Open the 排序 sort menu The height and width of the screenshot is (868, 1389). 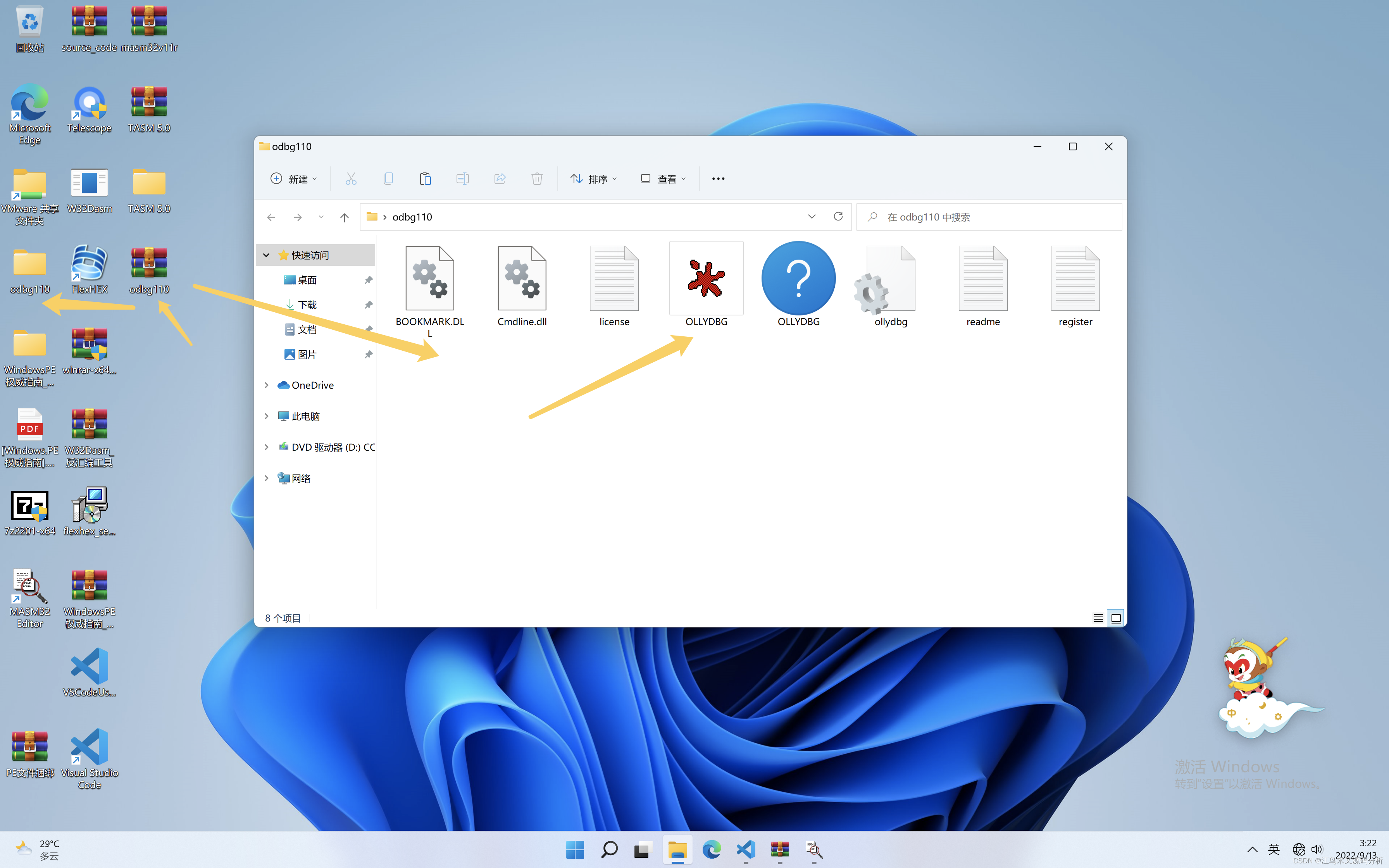pyautogui.click(x=593, y=179)
